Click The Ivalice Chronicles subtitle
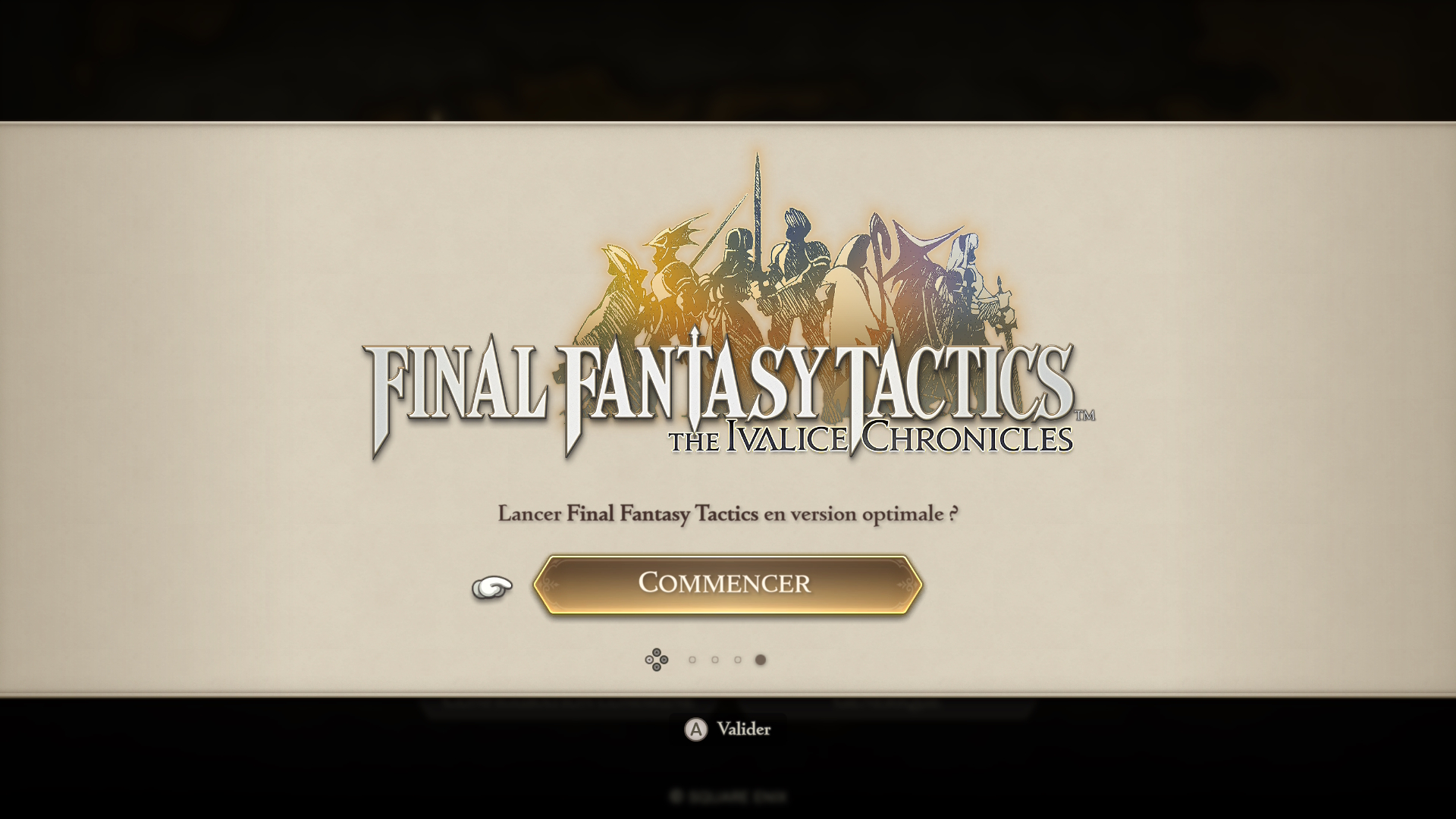 [x=871, y=438]
